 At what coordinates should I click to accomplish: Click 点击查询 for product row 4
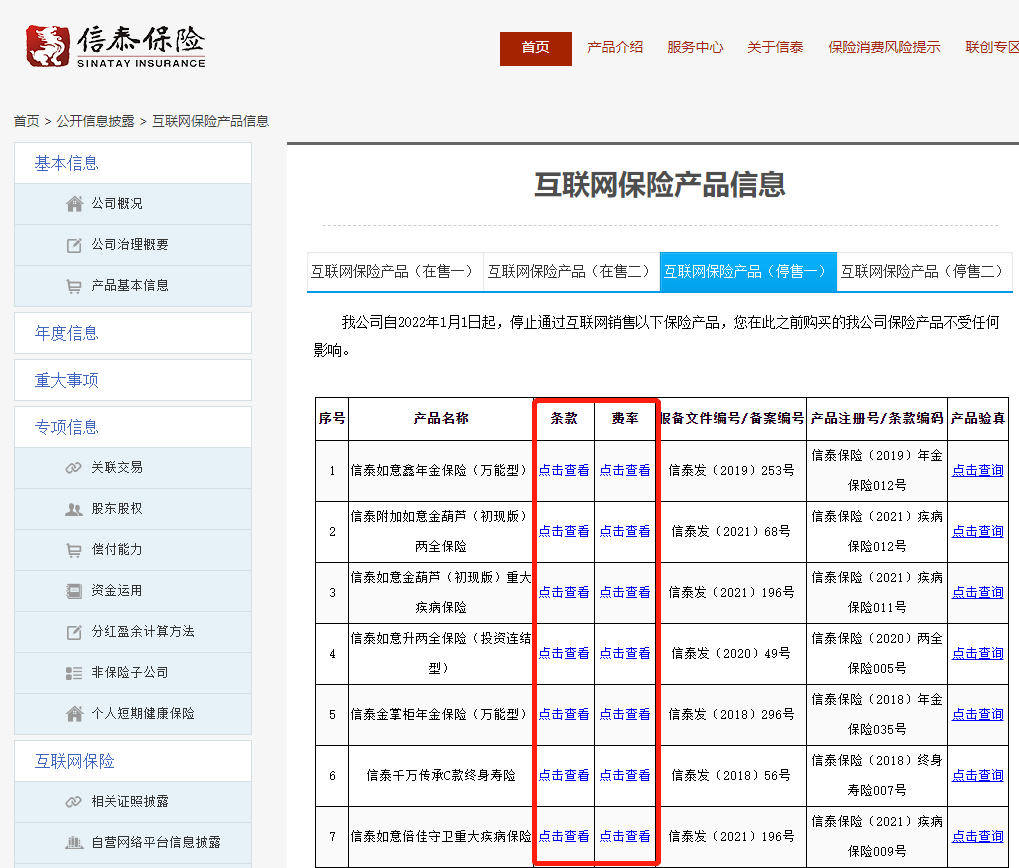pyautogui.click(x=977, y=654)
